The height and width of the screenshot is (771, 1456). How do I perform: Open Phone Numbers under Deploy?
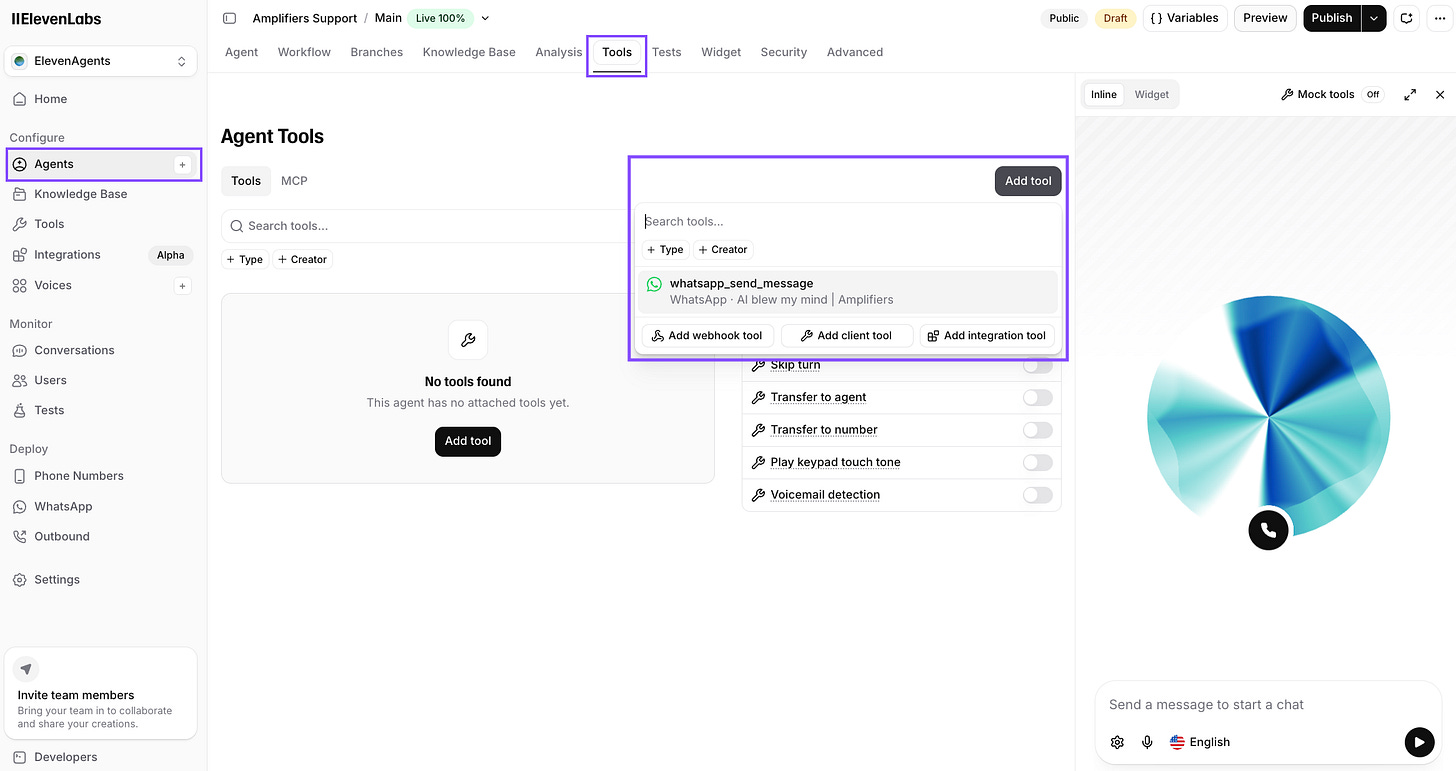click(78, 476)
